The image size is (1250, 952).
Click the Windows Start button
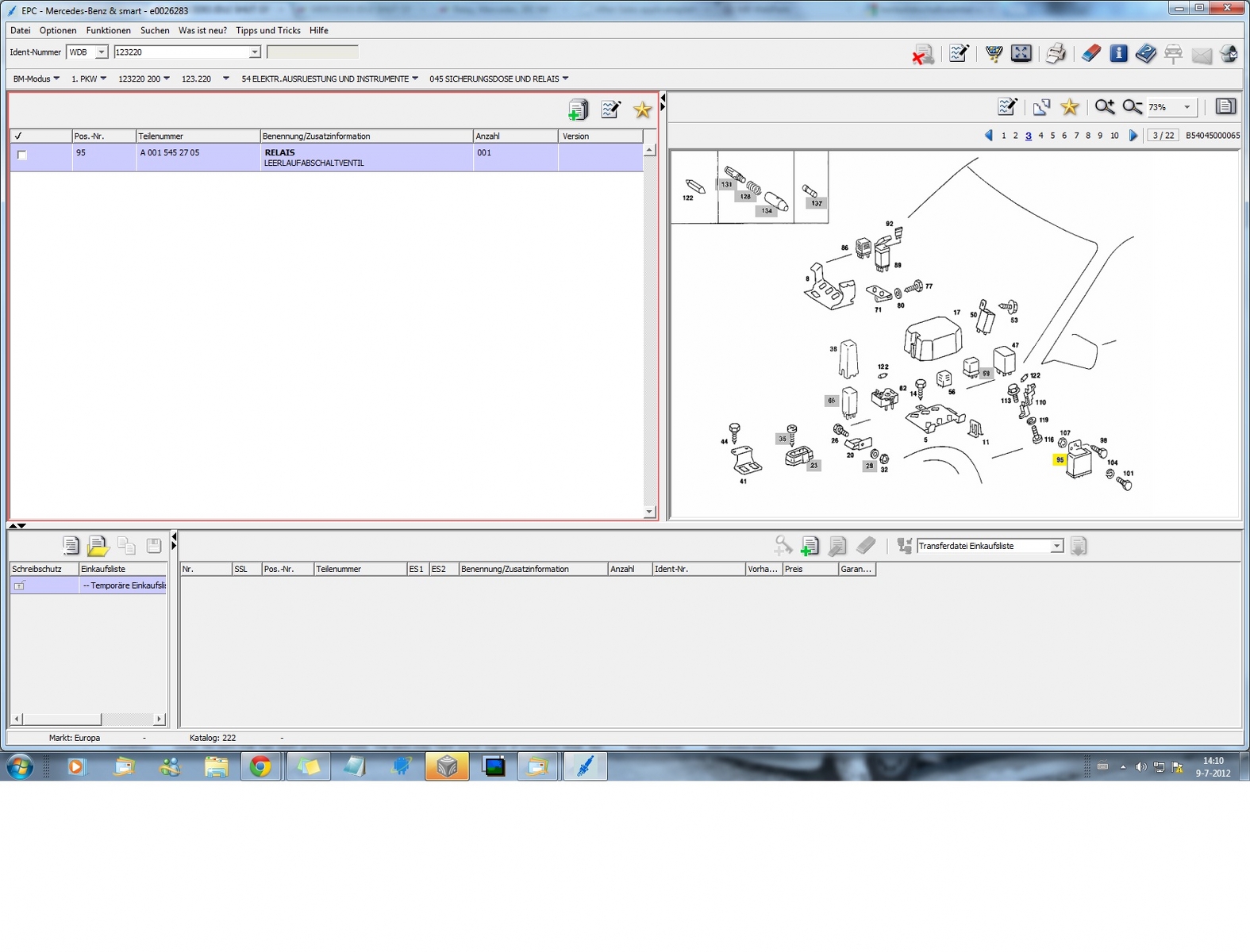pyautogui.click(x=20, y=767)
